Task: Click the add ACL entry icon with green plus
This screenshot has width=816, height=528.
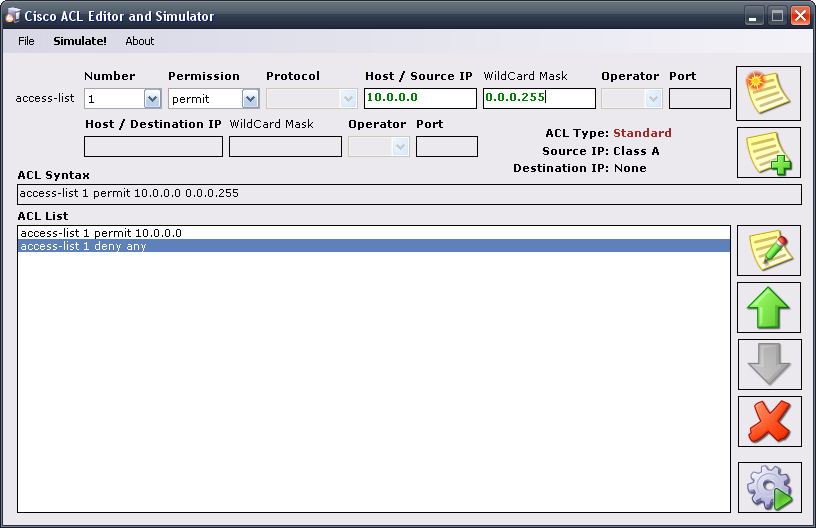Action: (x=769, y=152)
